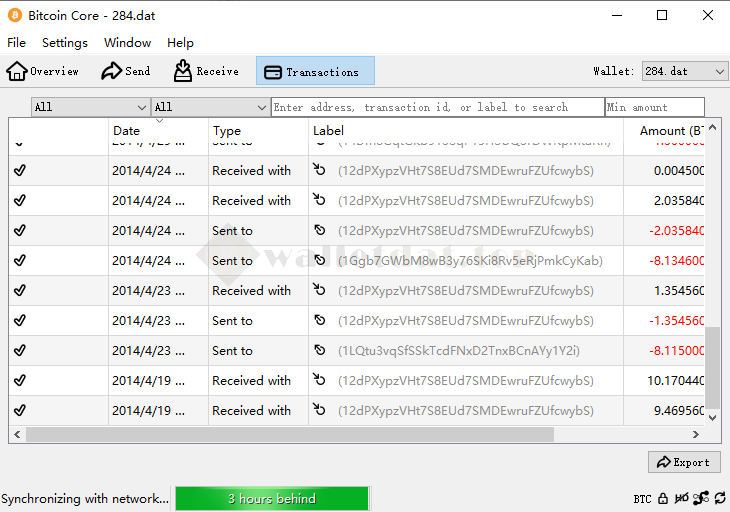This screenshot has width=730, height=512.
Task: Click the synchronization progress bar
Action: (x=271, y=498)
